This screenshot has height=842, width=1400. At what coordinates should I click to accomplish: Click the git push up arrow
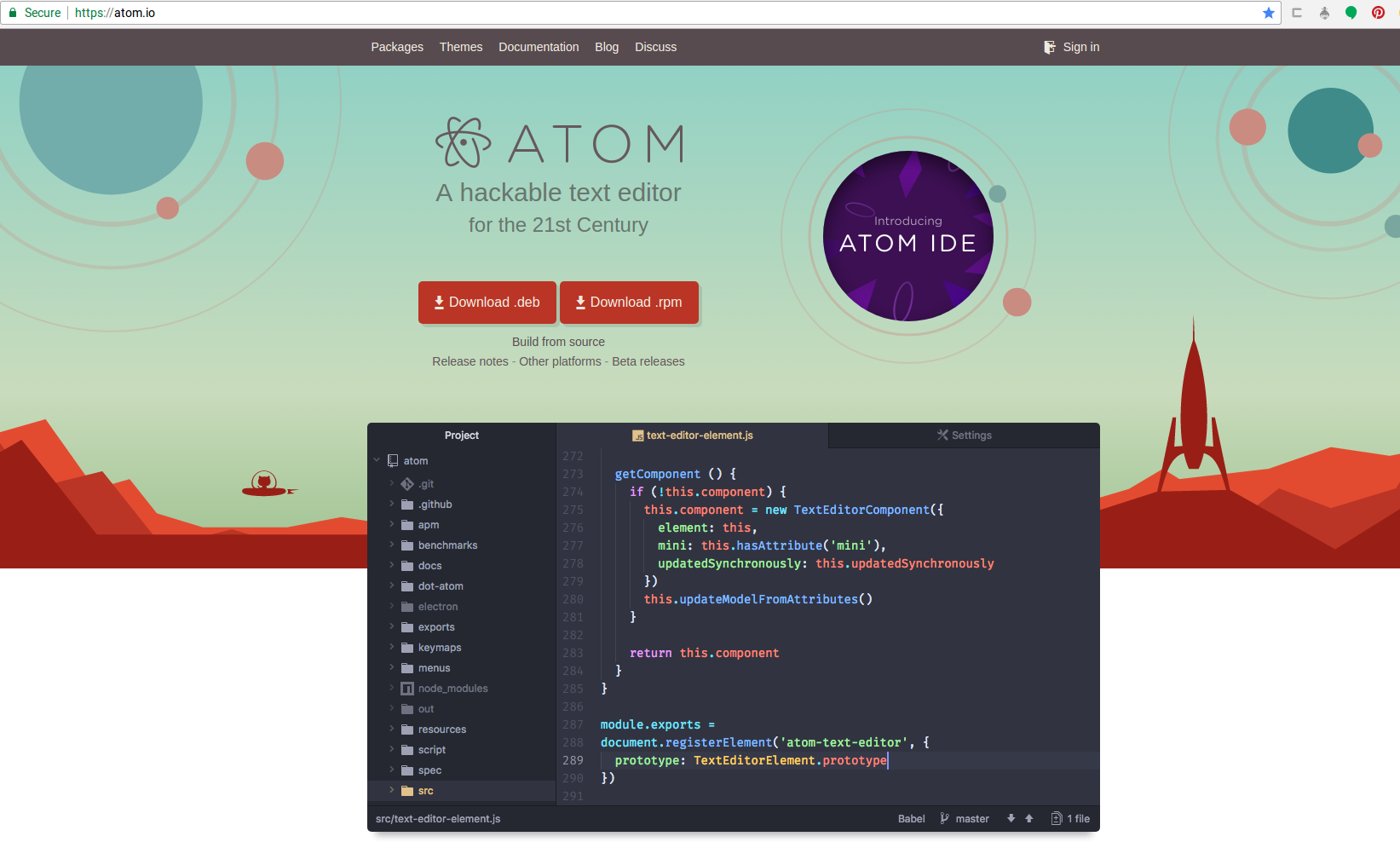click(x=1029, y=818)
